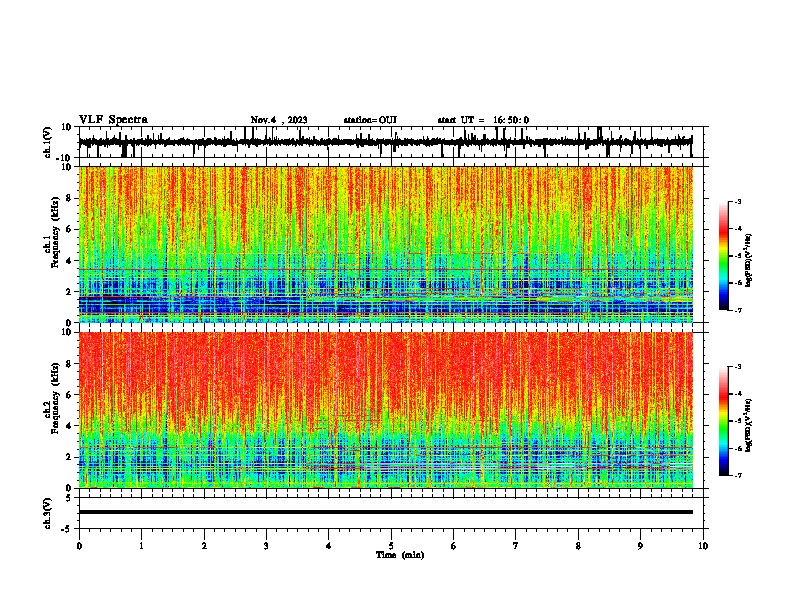Click the "ch.1(V)" waveform axis label

(x=48, y=142)
